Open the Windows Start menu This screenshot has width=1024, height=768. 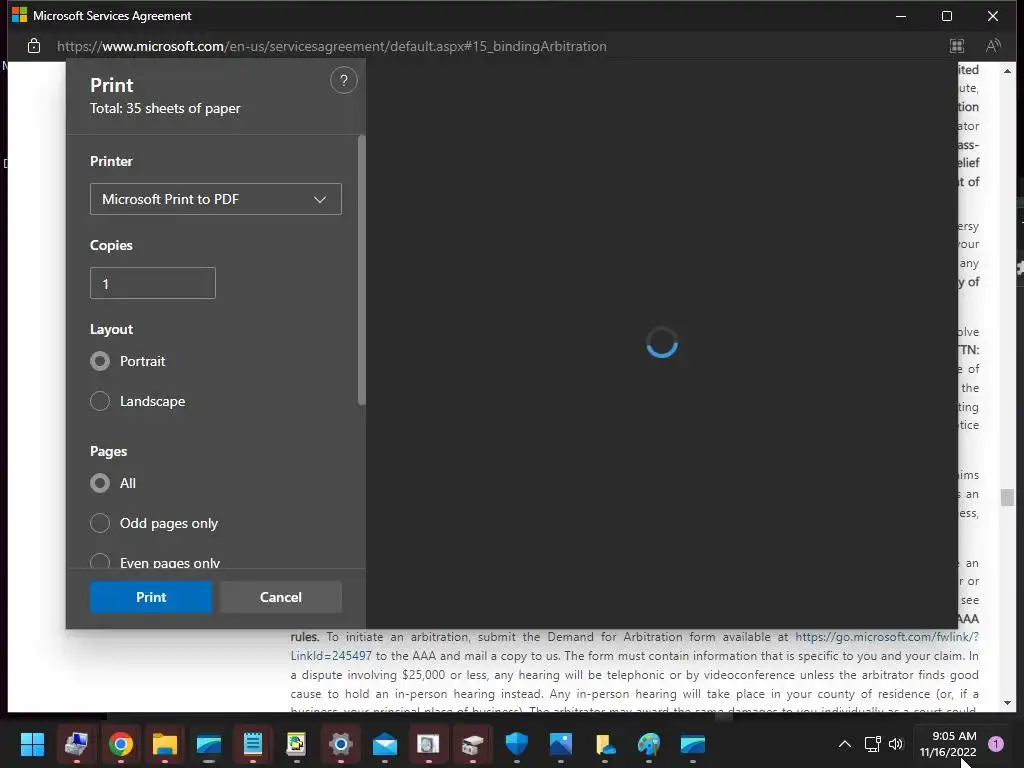click(x=32, y=744)
